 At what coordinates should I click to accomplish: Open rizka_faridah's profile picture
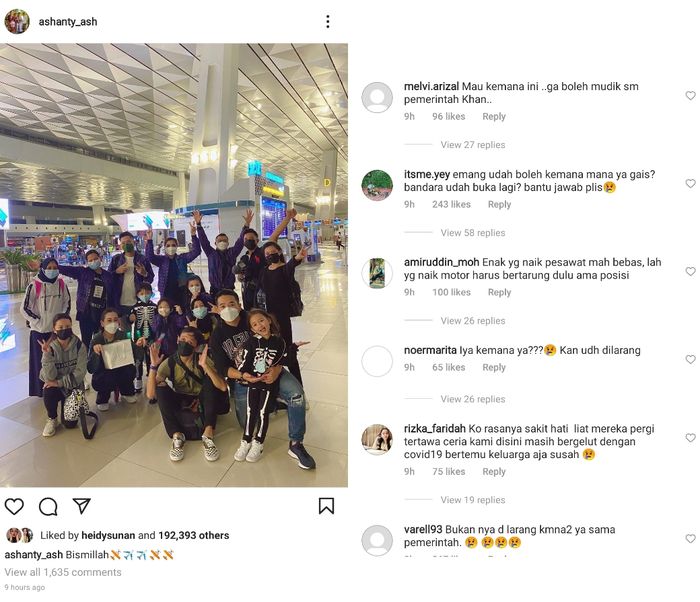[x=377, y=439]
